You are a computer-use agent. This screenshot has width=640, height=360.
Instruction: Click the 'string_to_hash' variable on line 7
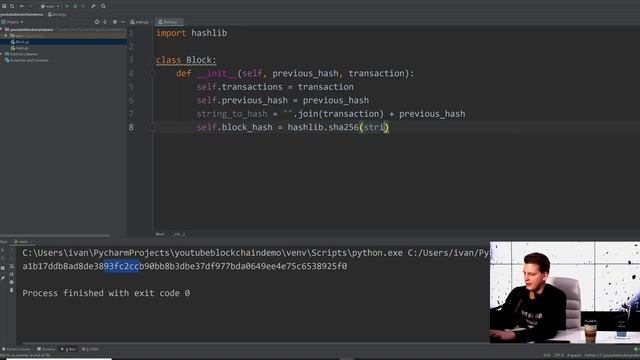231,114
